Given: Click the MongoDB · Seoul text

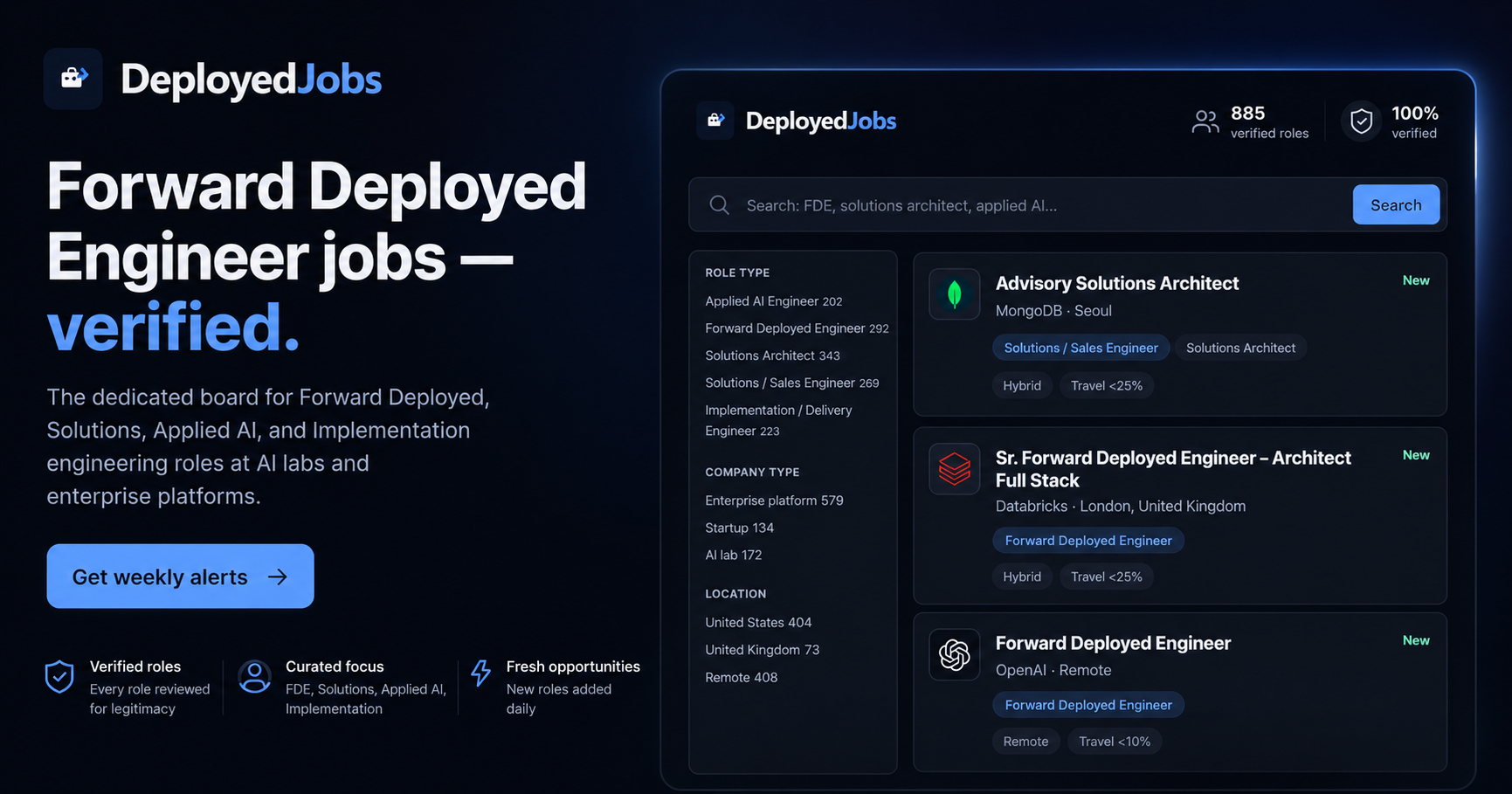Looking at the screenshot, I should (1053, 311).
